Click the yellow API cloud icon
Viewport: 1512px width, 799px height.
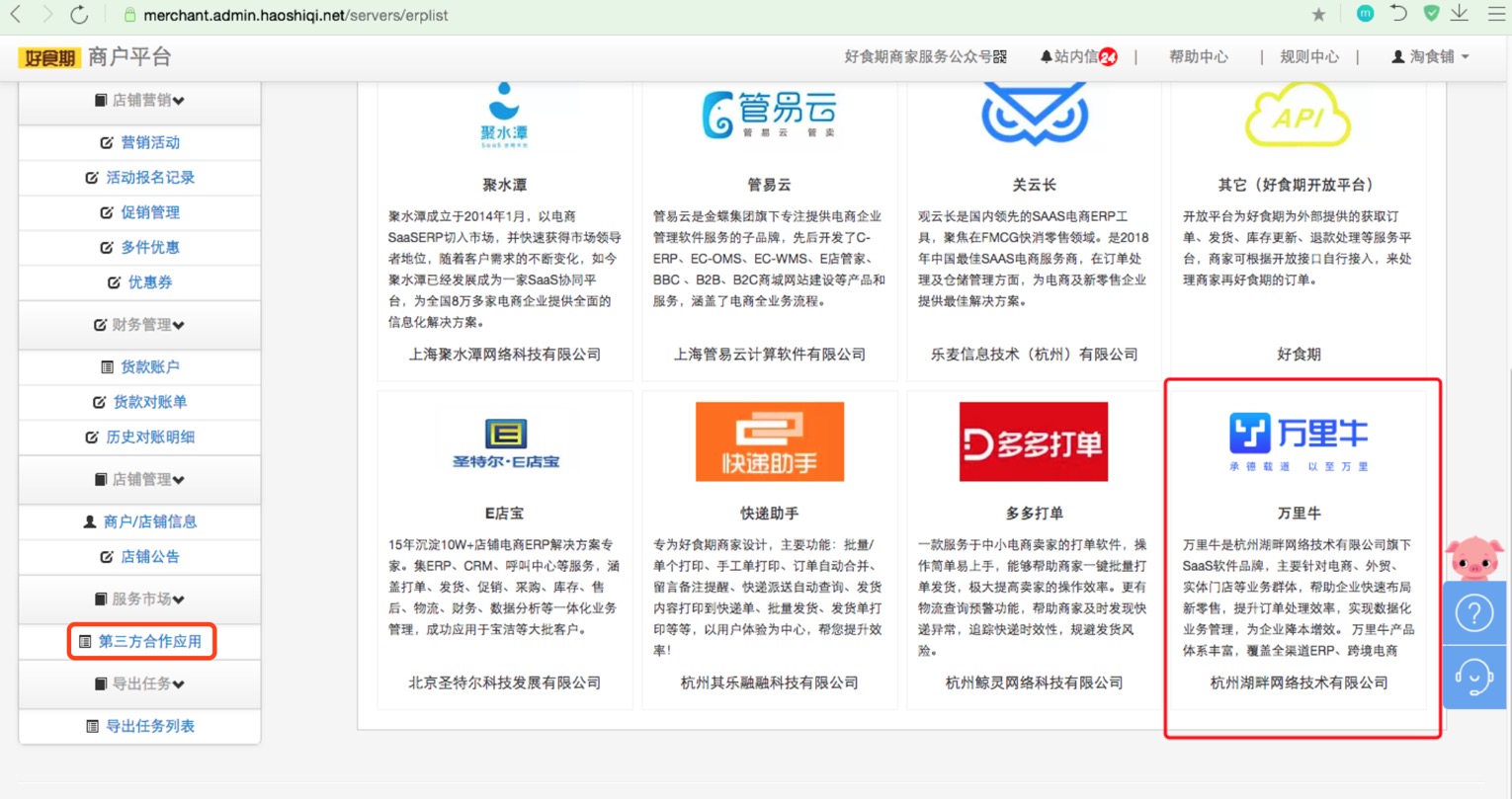coord(1298,115)
